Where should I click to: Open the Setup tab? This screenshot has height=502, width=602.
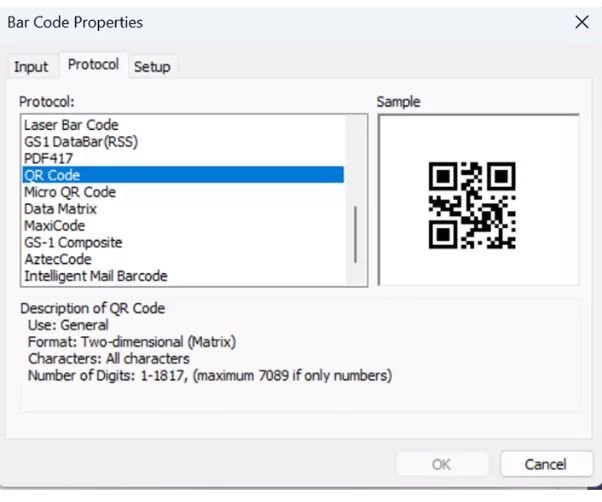click(x=152, y=67)
